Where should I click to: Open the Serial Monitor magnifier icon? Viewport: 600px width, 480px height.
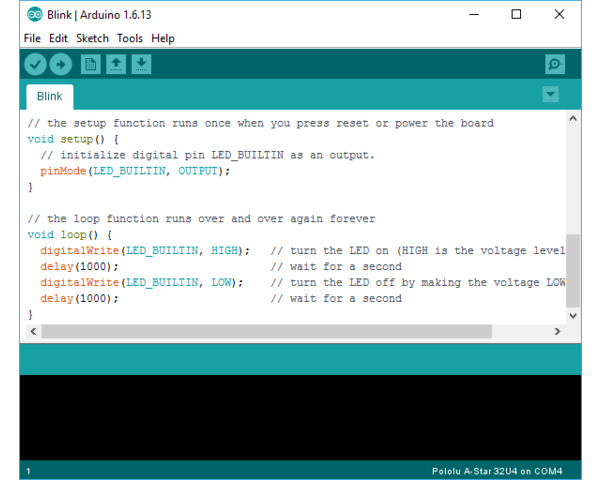coord(555,65)
